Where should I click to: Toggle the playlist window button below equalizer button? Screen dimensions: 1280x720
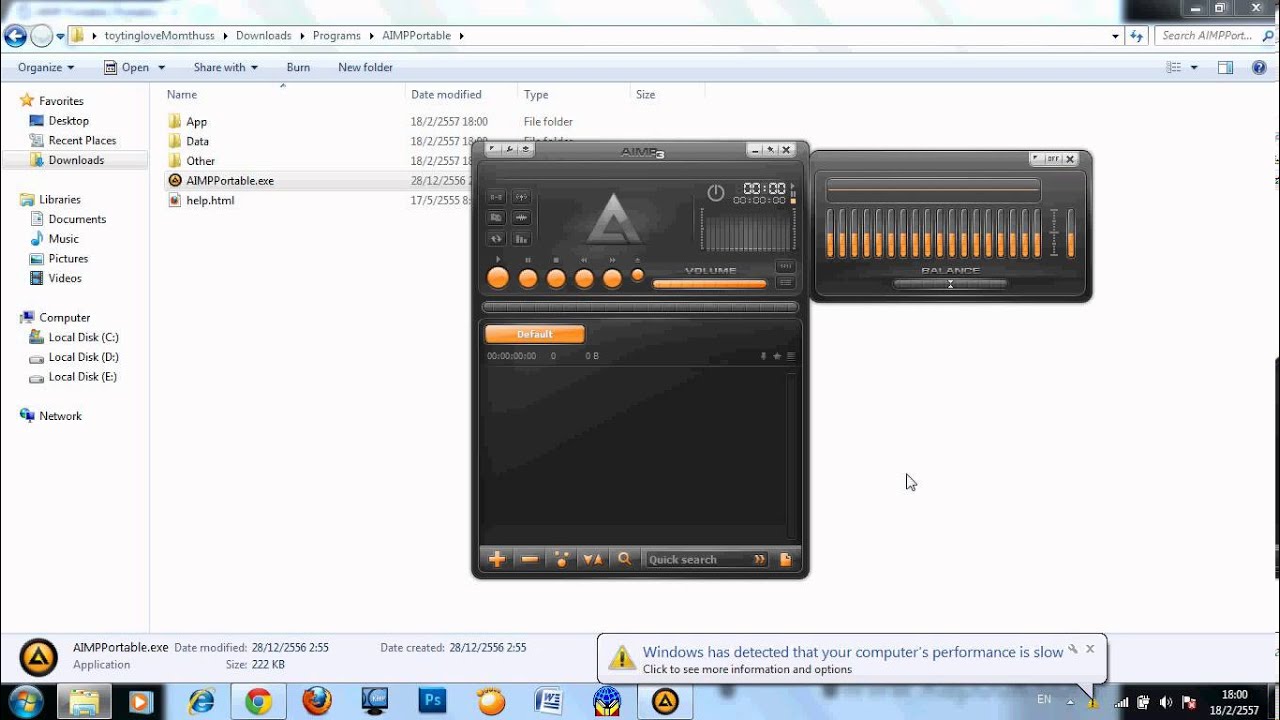point(785,283)
